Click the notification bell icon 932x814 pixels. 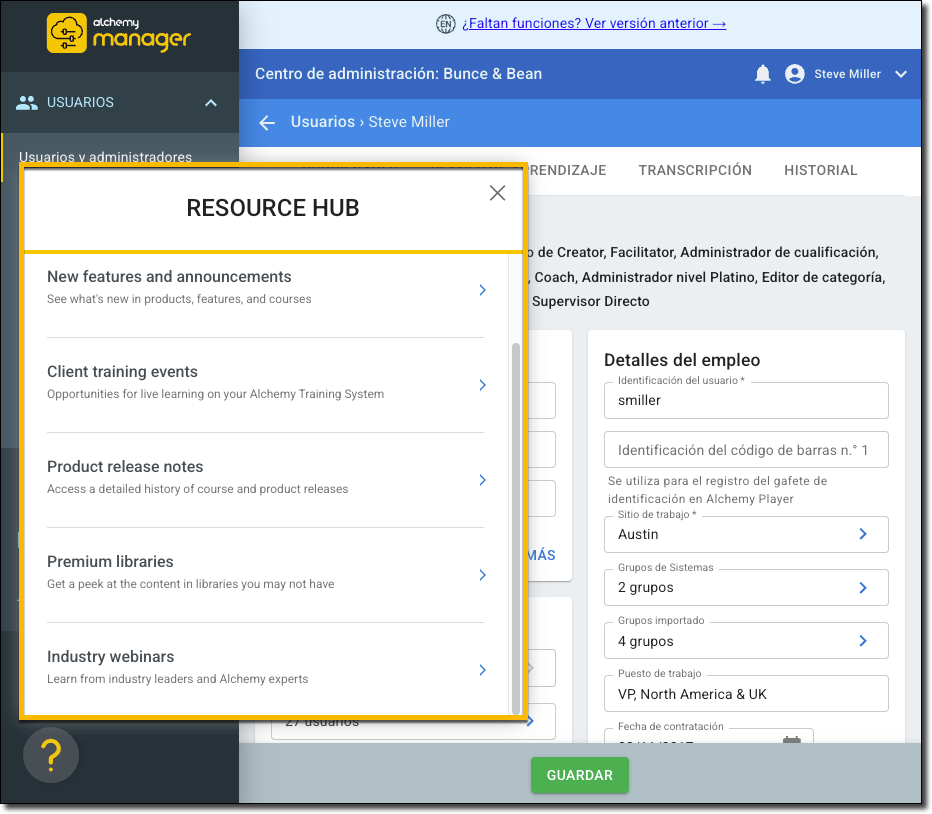763,74
